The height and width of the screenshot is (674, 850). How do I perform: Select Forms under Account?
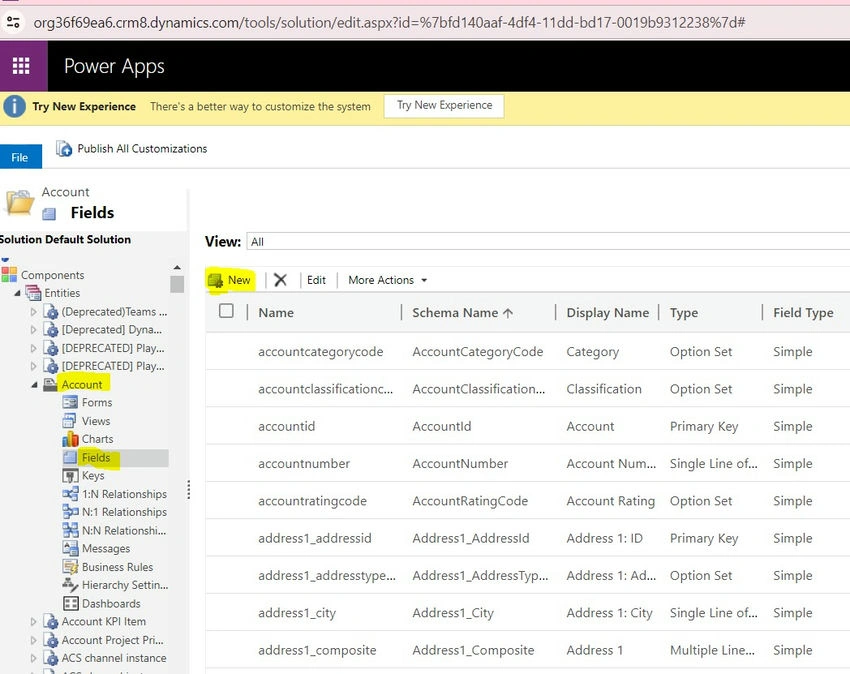coord(97,402)
